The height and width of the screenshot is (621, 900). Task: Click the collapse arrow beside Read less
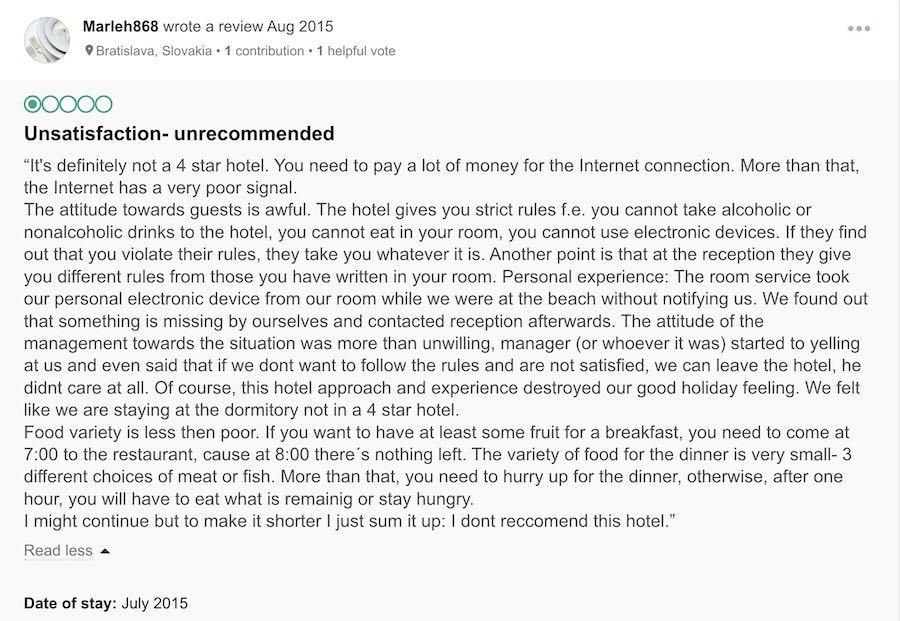tap(105, 551)
